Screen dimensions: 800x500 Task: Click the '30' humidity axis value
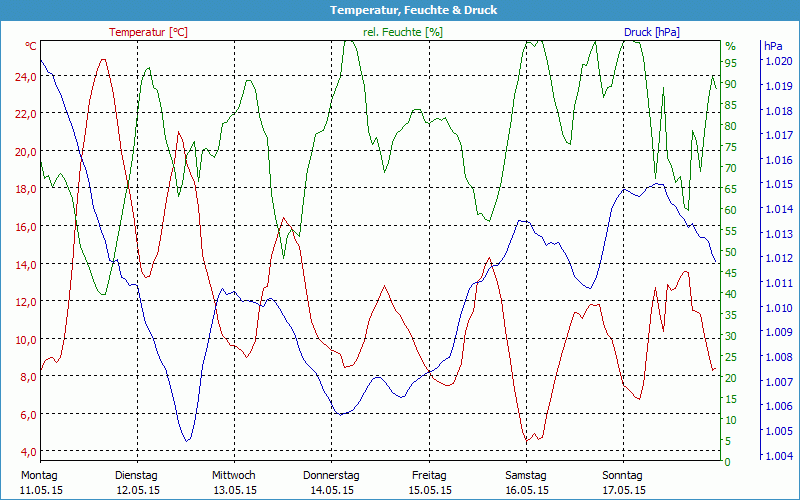pos(731,336)
